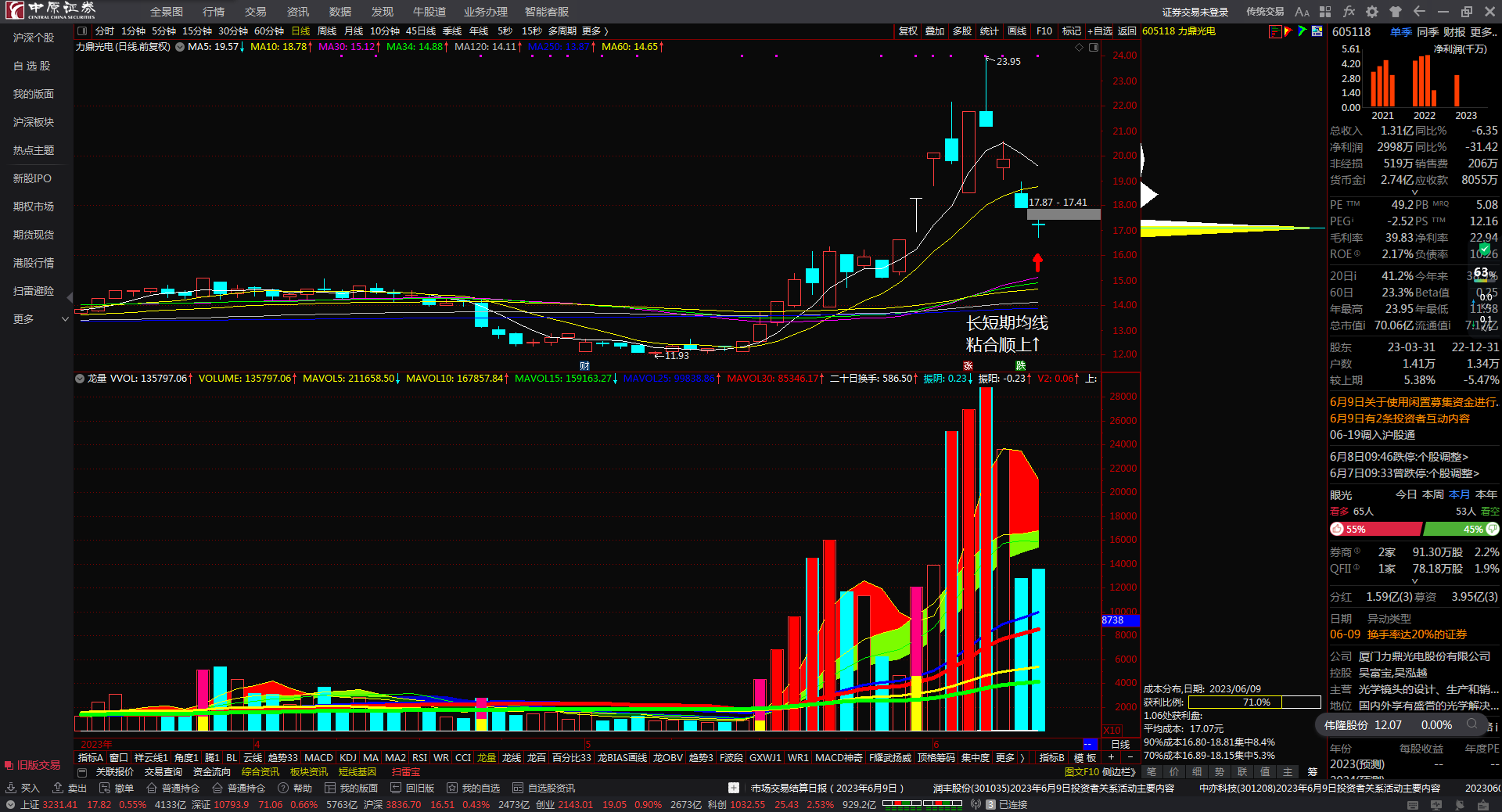This screenshot has width=1502, height=812.
Task: Click the back arrow icon in the title bar
Action: (1419, 12)
